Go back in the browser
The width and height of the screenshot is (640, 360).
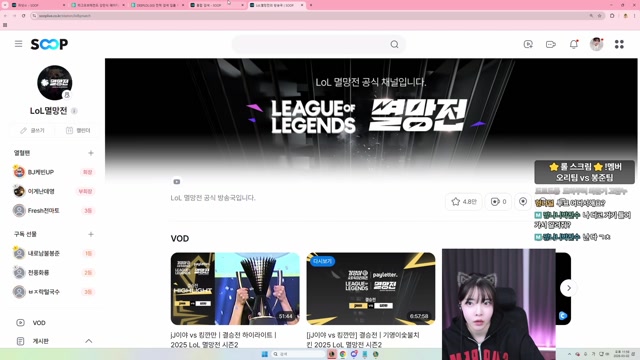5,16
